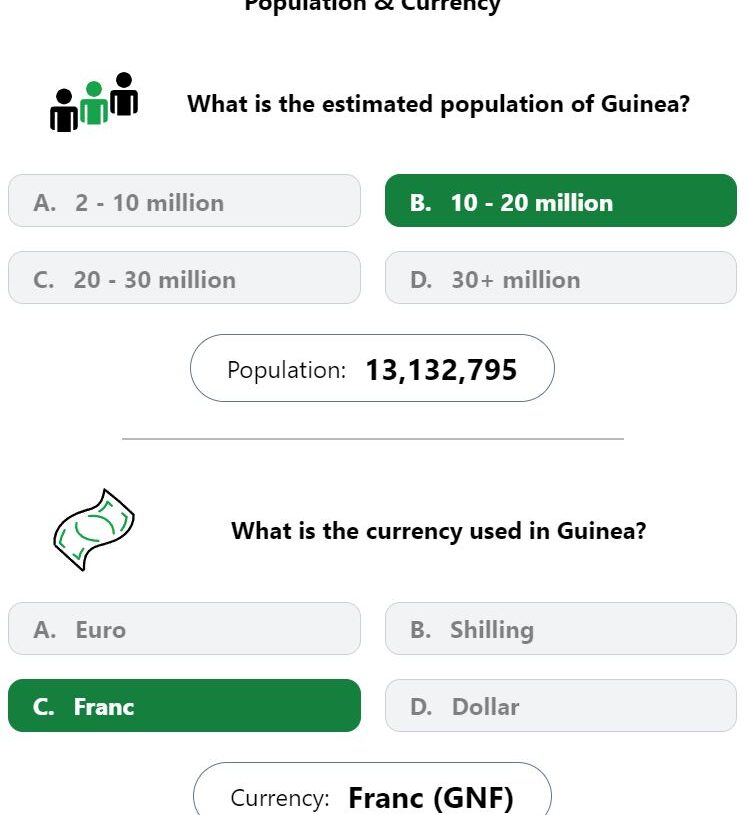Choose the Shilling currency answer
This screenshot has height=815, width=748.
click(561, 628)
